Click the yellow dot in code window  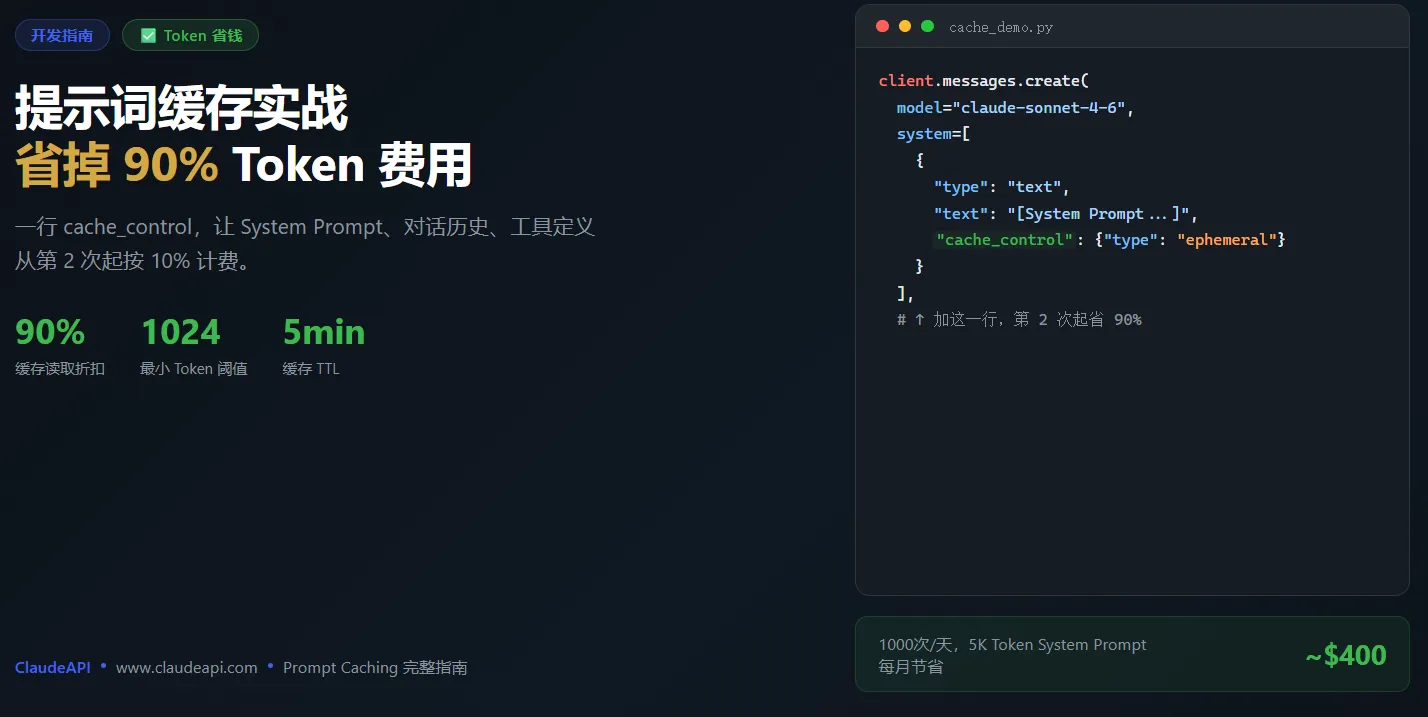pyautogui.click(x=905, y=27)
